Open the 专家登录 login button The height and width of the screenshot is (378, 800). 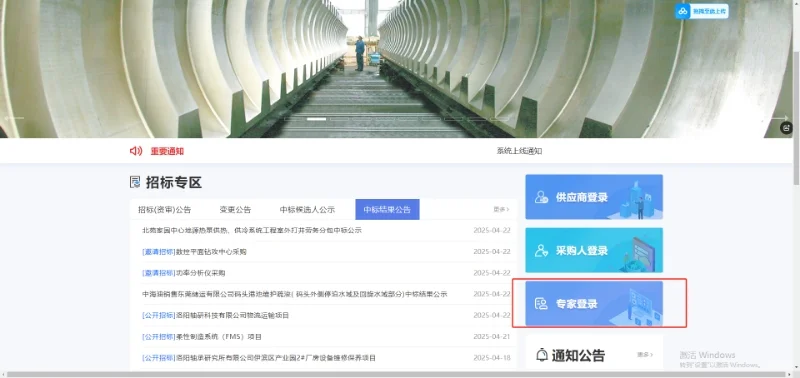click(x=594, y=304)
